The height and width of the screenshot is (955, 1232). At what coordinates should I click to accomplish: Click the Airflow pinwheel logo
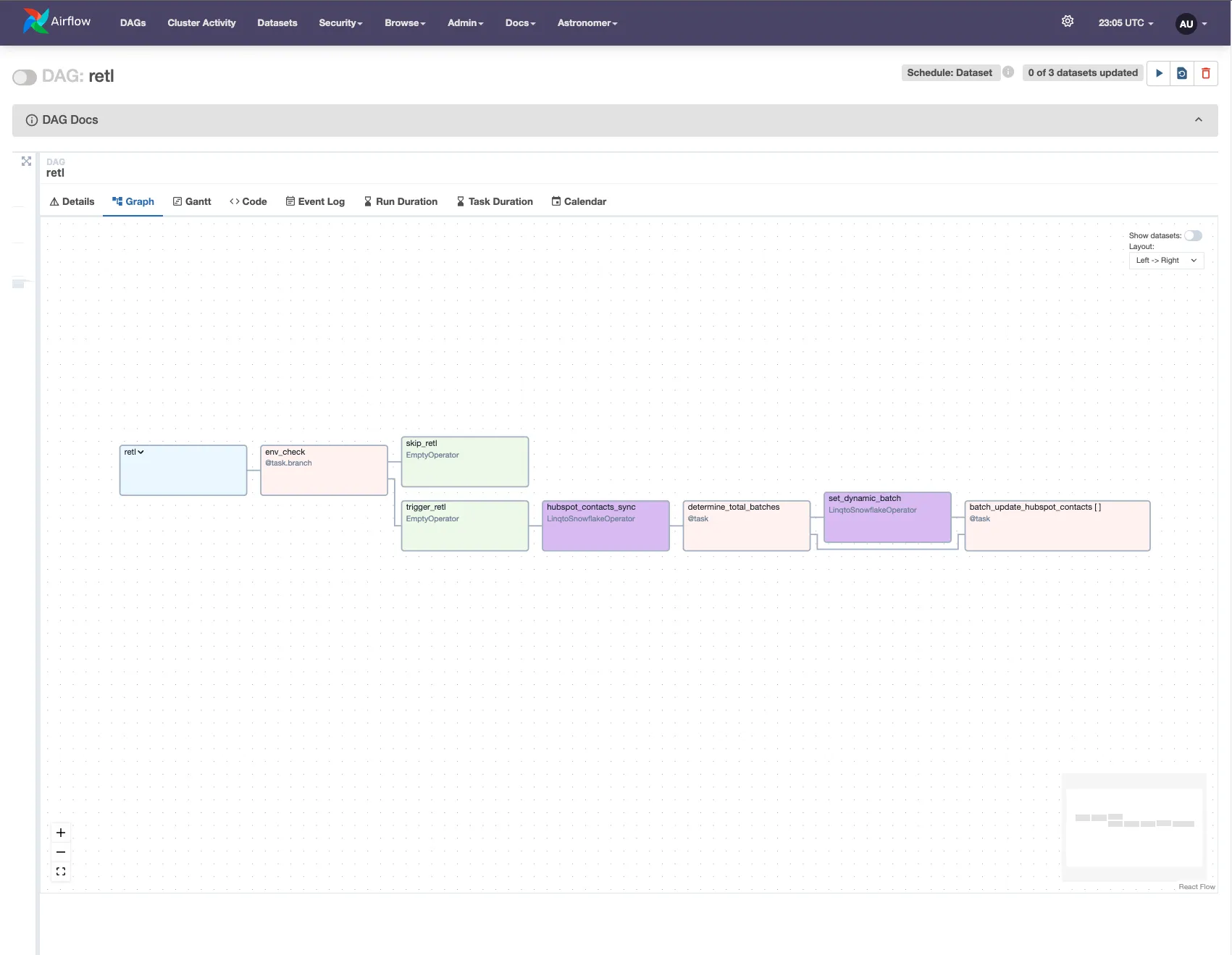click(x=35, y=22)
